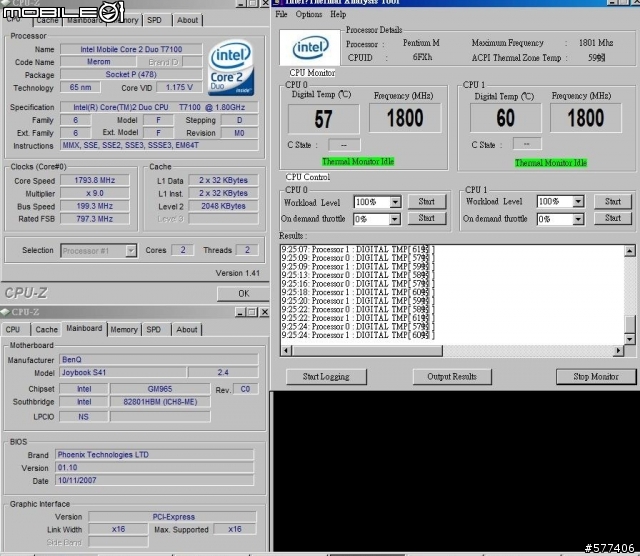Open Cache tab in lower CPU-Z window
This screenshot has width=640, height=556.
point(47,329)
